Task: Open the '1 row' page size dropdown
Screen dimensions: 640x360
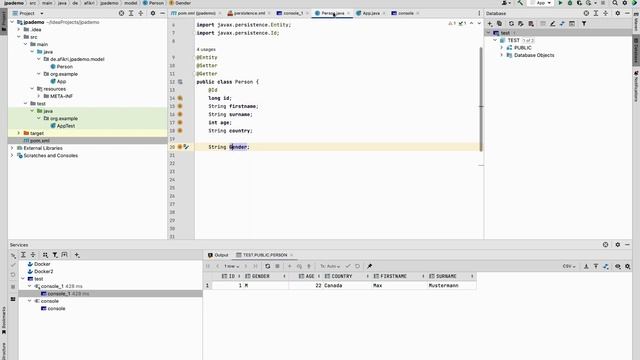Action: [231, 266]
